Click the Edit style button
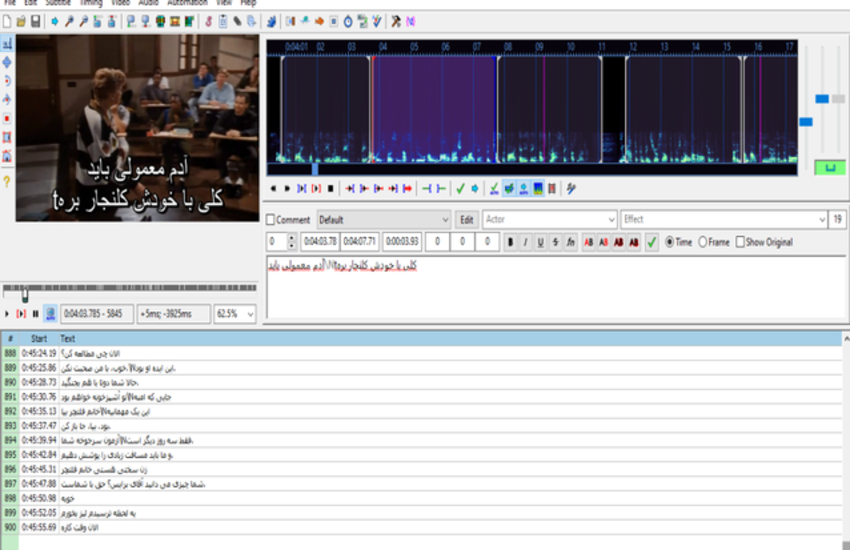This screenshot has width=850, height=550. pos(466,220)
